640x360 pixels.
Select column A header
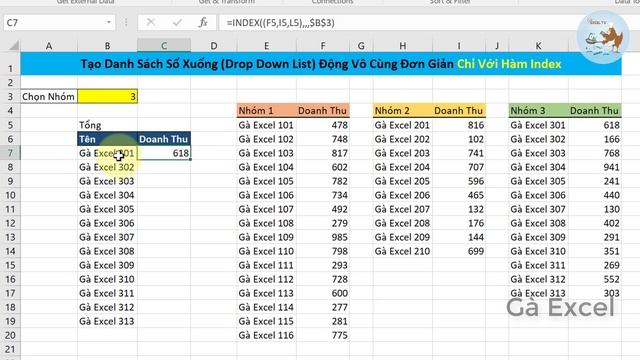click(49, 46)
